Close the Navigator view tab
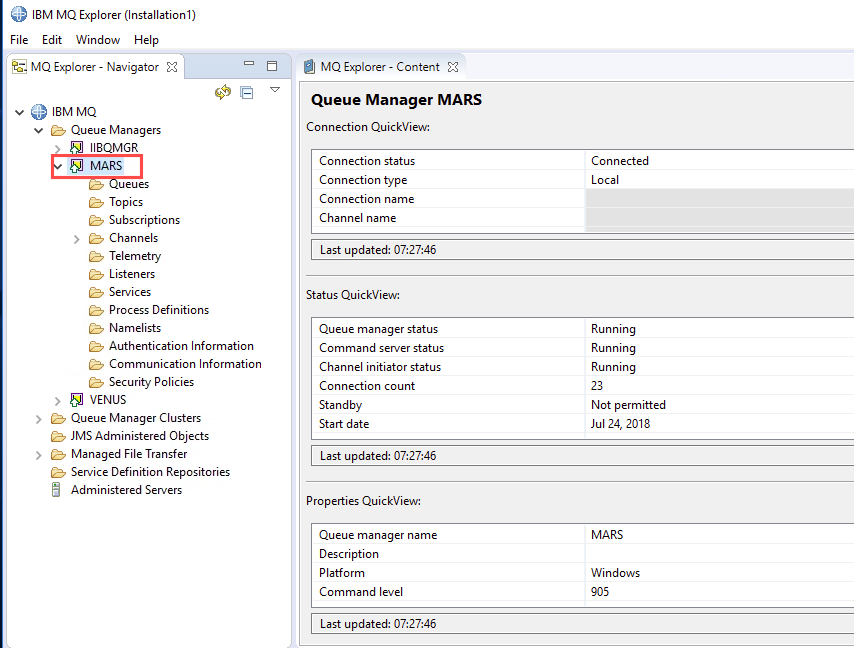Image resolution: width=854 pixels, height=648 pixels. point(172,67)
